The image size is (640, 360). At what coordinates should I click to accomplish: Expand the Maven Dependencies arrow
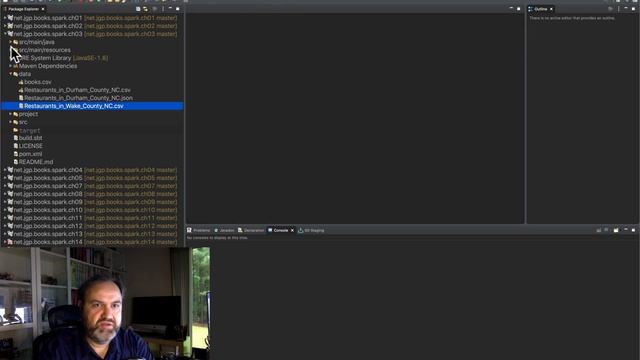pos(10,66)
